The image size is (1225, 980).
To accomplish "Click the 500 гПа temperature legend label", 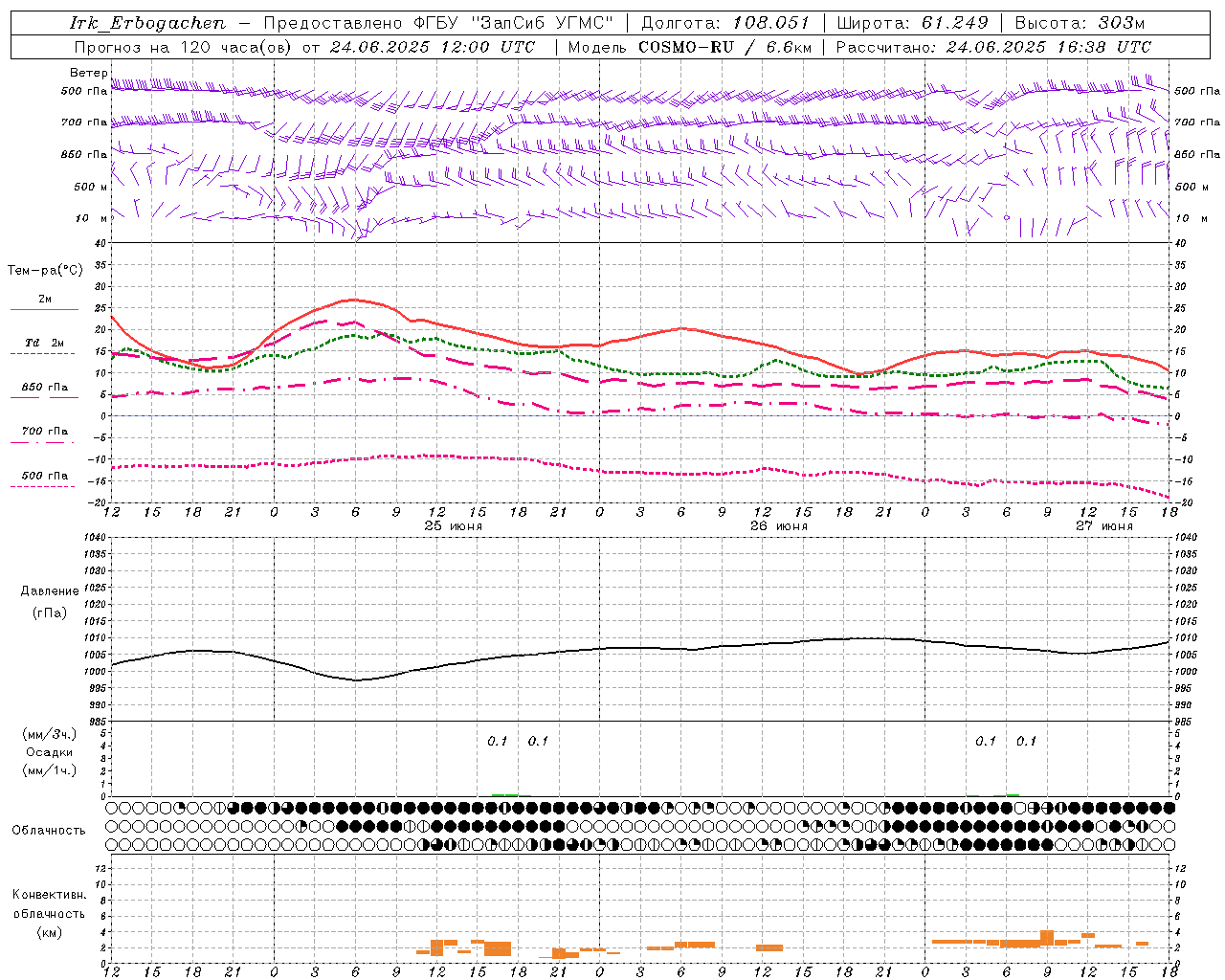I will (45, 475).
